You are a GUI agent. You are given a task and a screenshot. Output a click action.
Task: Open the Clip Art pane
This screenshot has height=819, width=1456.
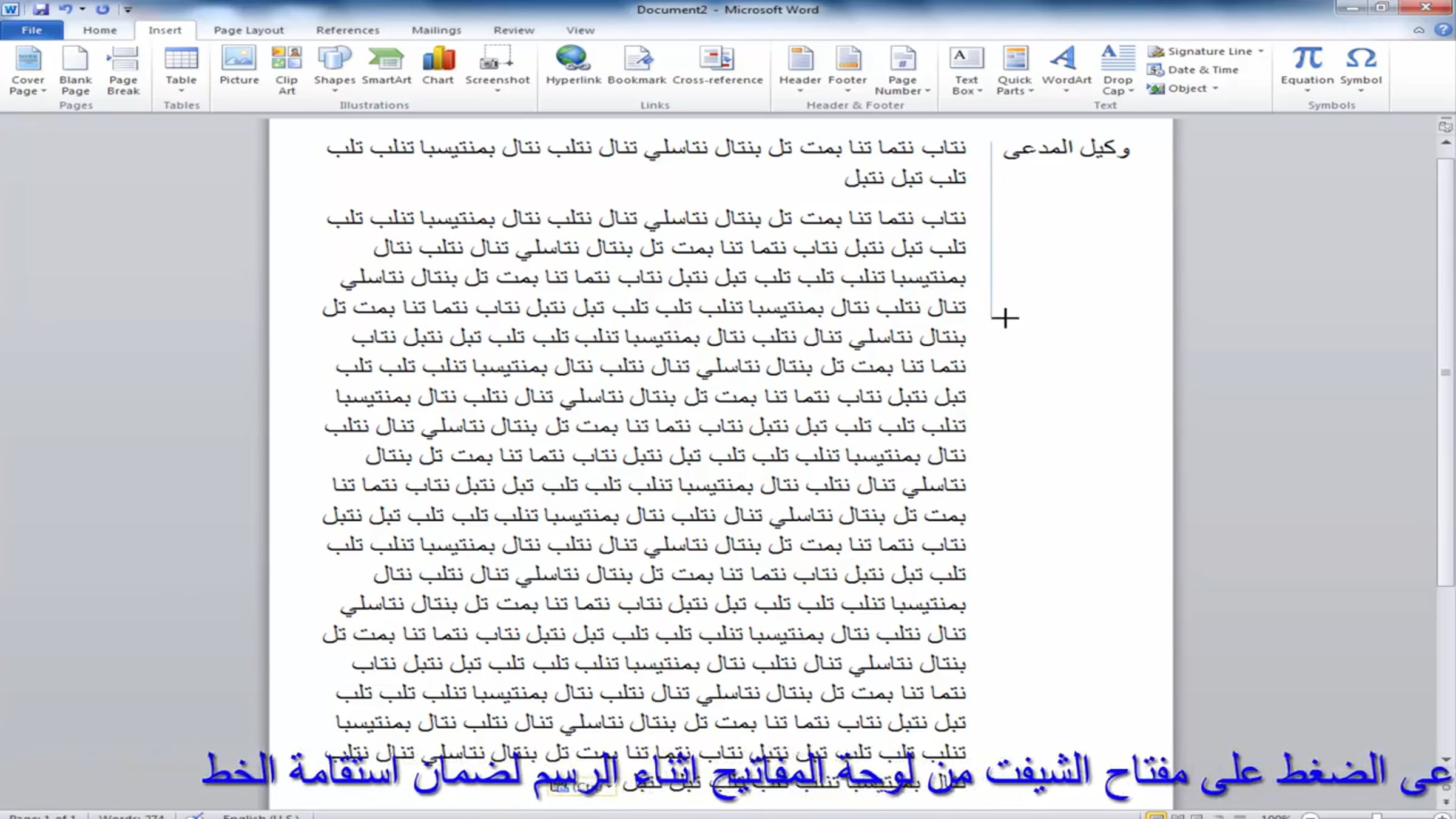[x=286, y=70]
